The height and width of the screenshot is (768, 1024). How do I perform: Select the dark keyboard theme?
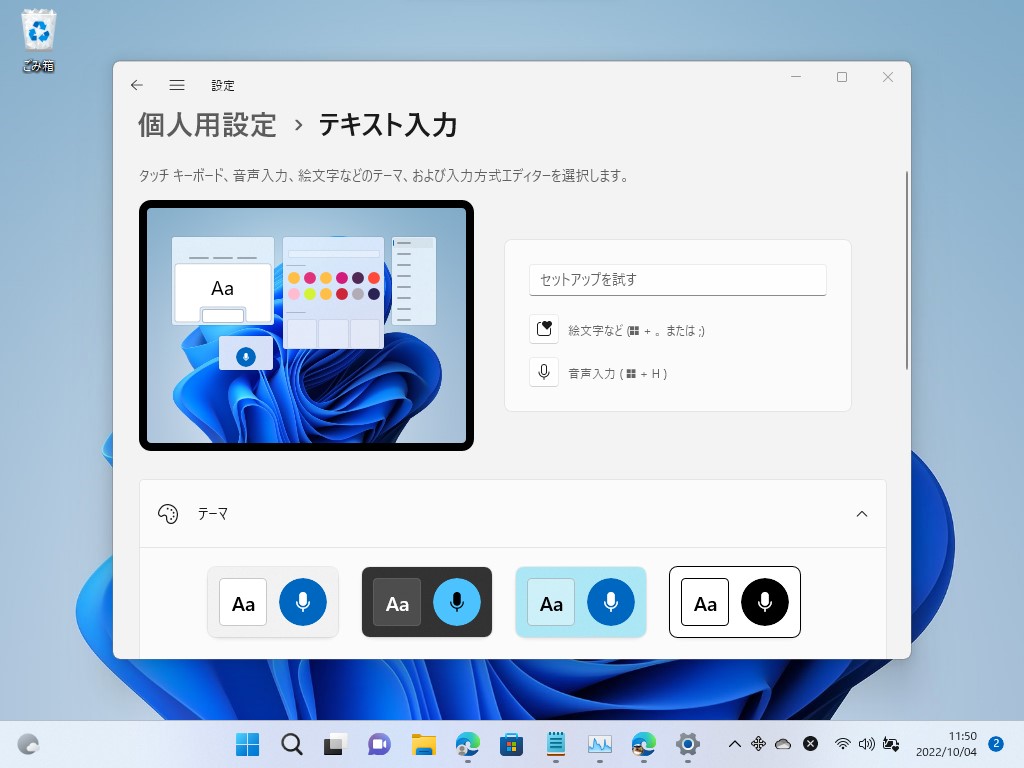coord(427,602)
